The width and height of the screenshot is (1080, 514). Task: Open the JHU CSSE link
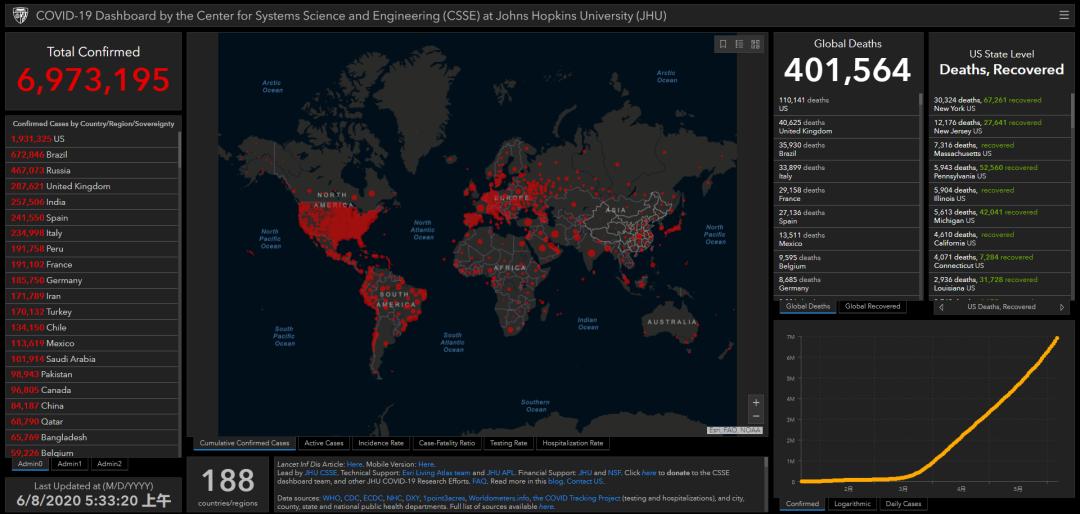(319, 473)
